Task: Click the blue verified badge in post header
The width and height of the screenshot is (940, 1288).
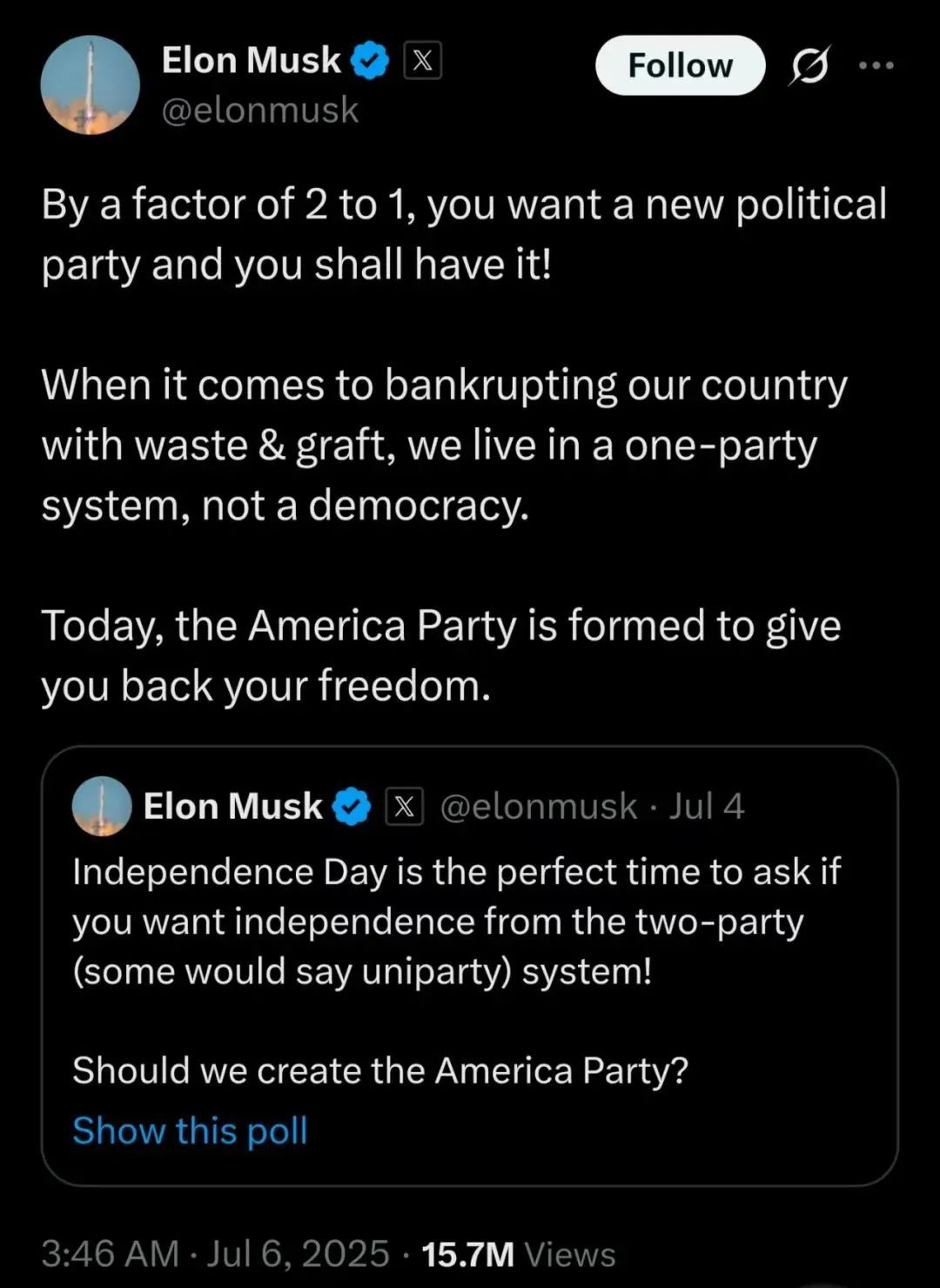Action: 370,61
